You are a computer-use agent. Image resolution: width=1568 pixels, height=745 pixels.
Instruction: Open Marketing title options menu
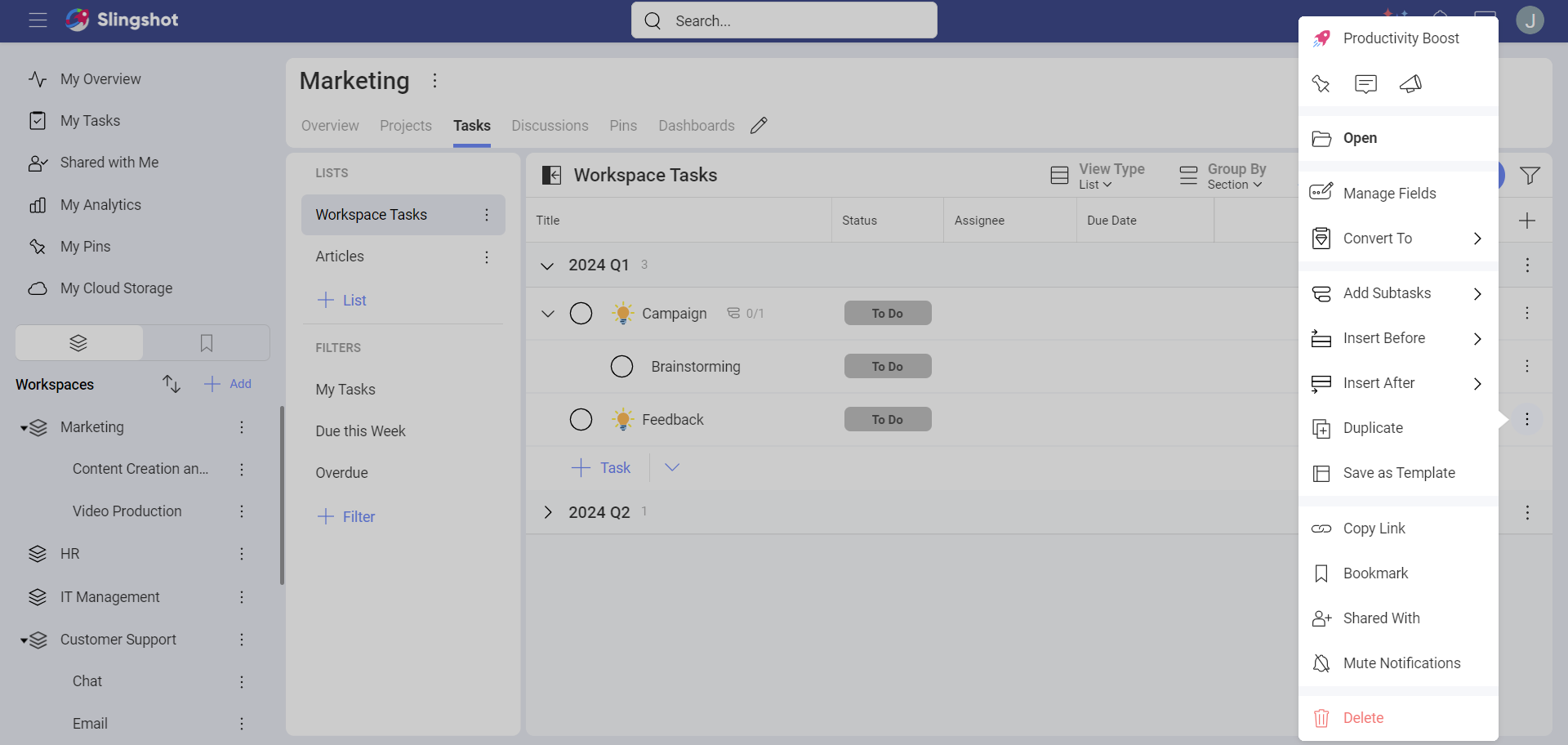(x=434, y=80)
